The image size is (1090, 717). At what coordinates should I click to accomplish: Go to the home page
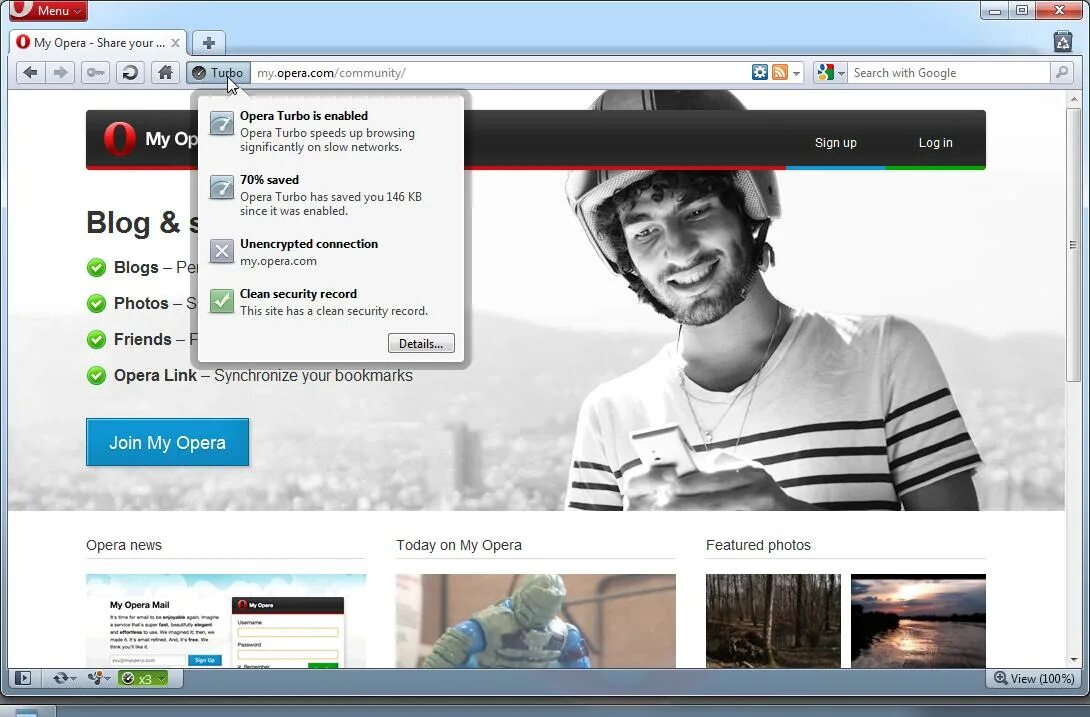pos(165,72)
